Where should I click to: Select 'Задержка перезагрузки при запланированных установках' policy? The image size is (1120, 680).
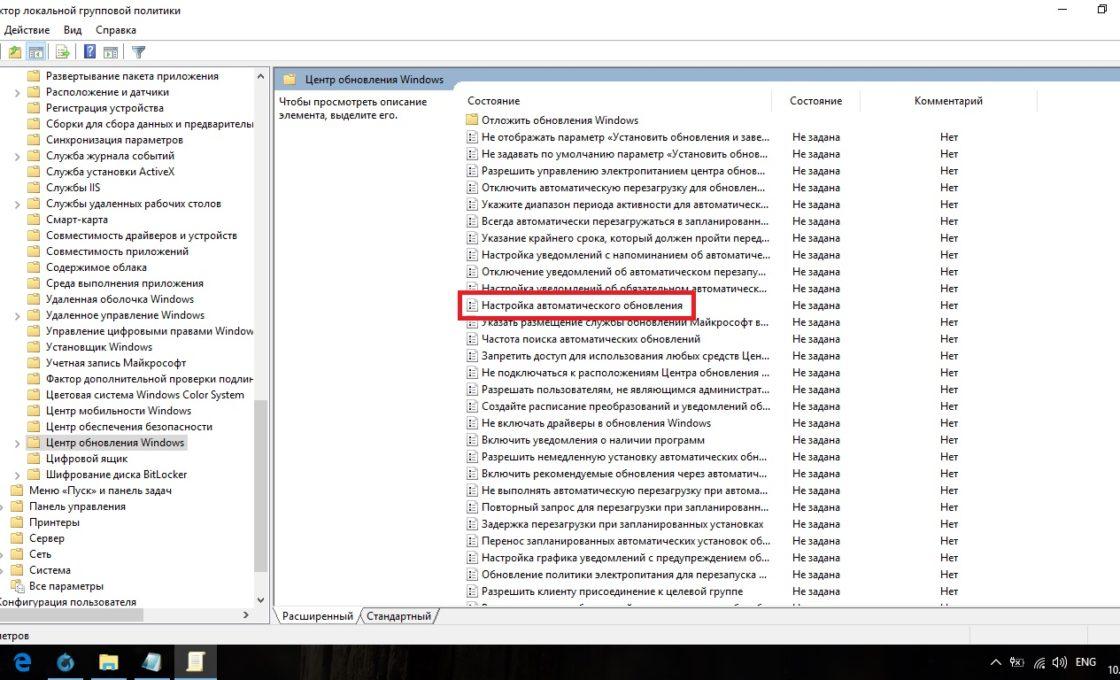coord(622,524)
